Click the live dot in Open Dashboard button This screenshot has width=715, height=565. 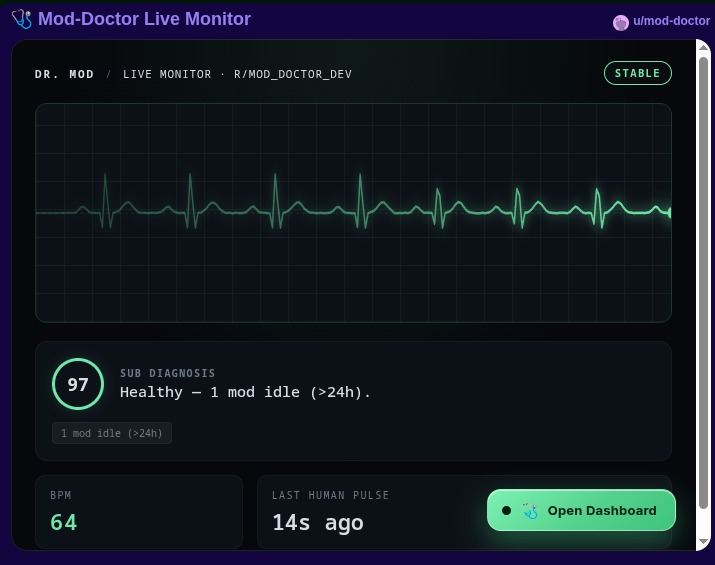point(506,510)
